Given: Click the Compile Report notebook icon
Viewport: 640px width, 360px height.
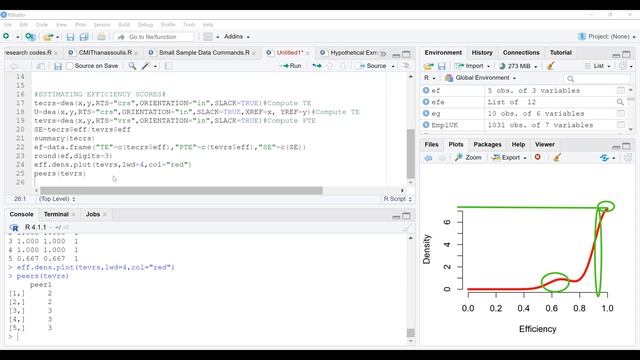Looking at the screenshot, I should pyautogui.click(x=169, y=66).
